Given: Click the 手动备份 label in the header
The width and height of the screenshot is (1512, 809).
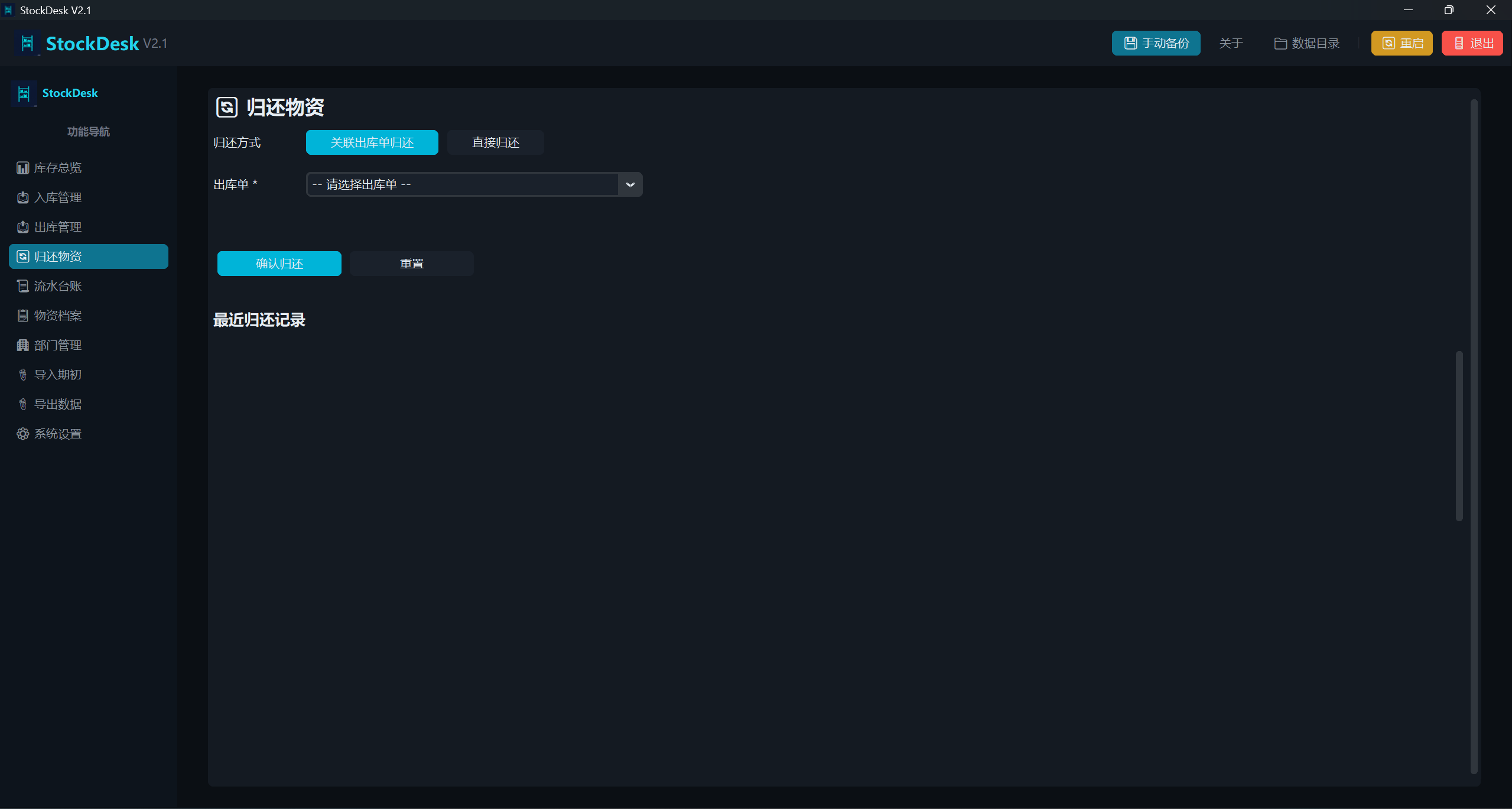Looking at the screenshot, I should (x=1165, y=43).
